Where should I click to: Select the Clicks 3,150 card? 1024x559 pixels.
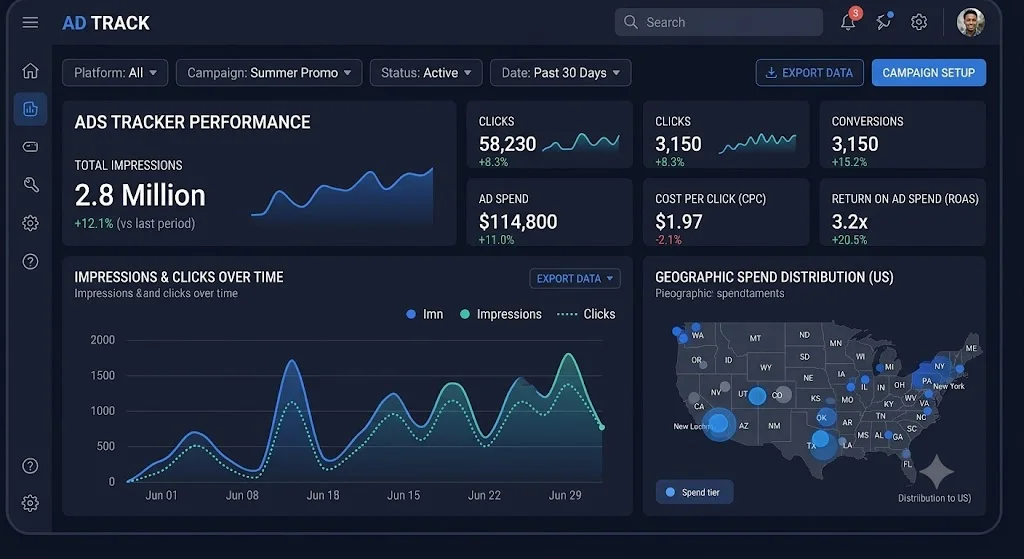(x=726, y=135)
